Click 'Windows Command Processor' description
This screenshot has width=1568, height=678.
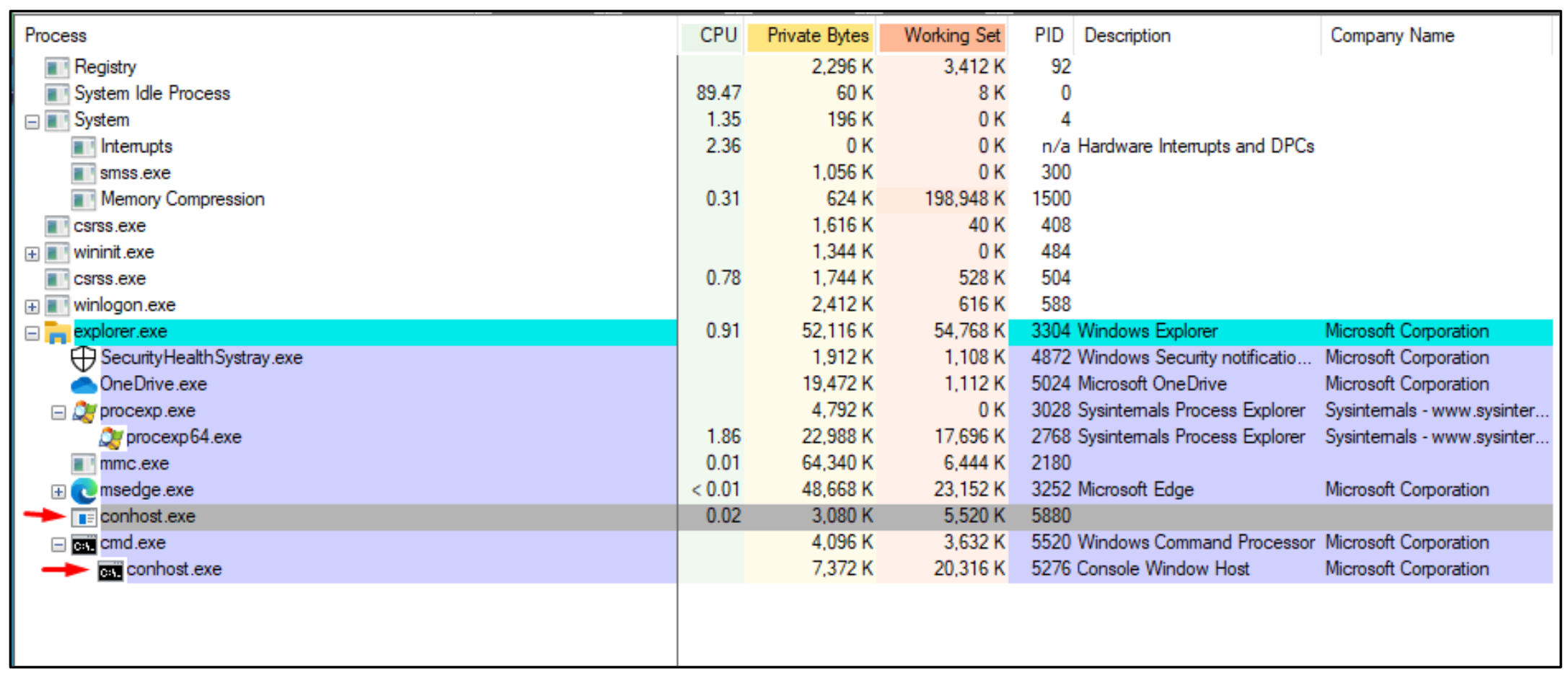click(1196, 542)
